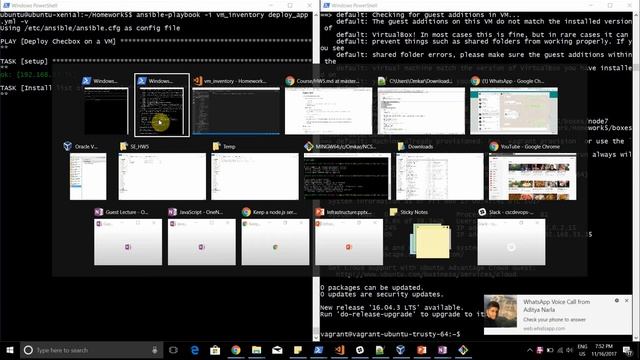
Task: Open the volume control tray icon
Action: point(569,350)
